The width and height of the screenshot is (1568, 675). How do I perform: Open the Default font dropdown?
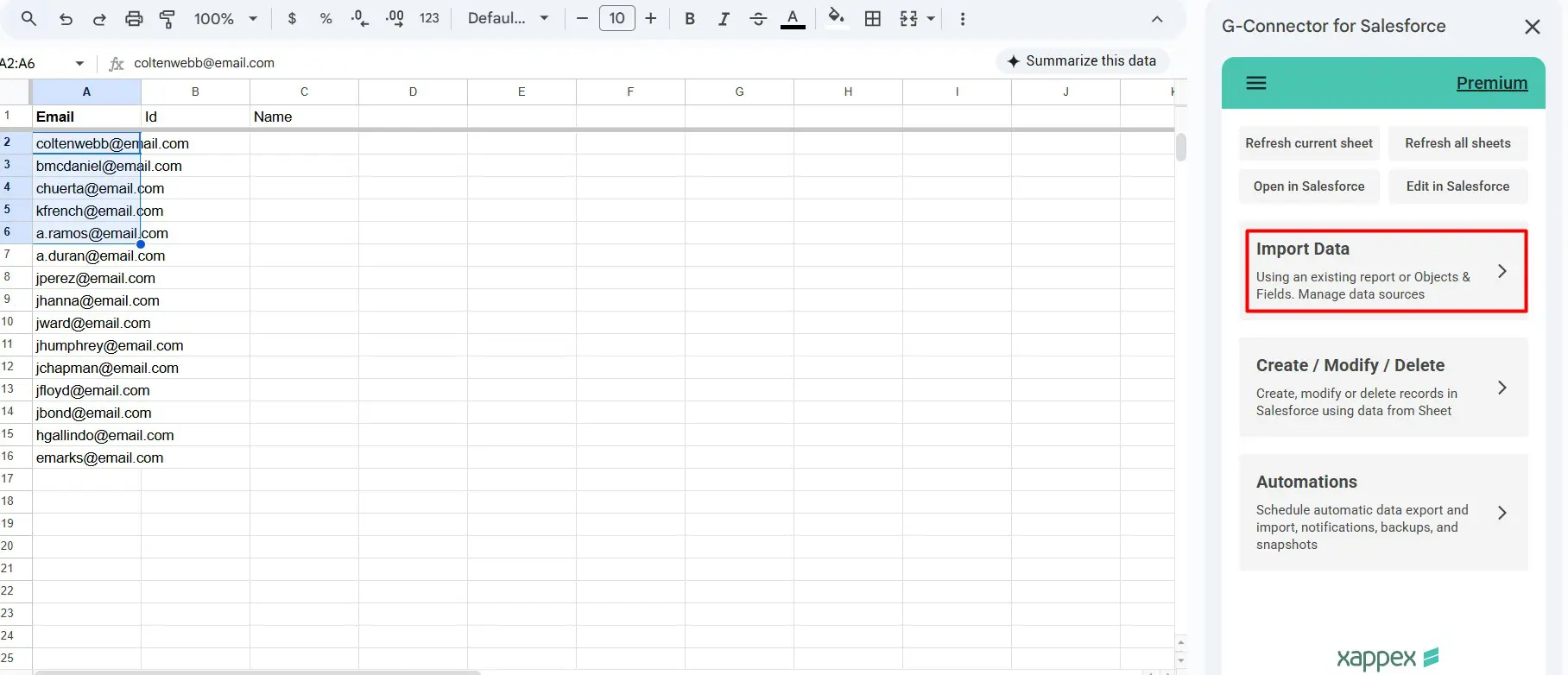508,18
